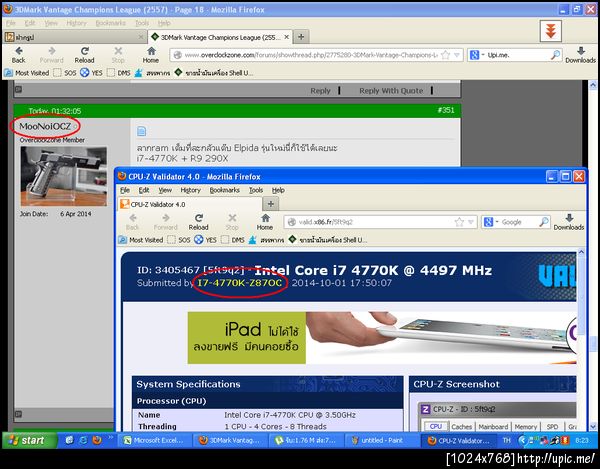This screenshot has width=600, height=469.
Task: Open MooNoiOCZ user profile link
Action: [x=45, y=126]
